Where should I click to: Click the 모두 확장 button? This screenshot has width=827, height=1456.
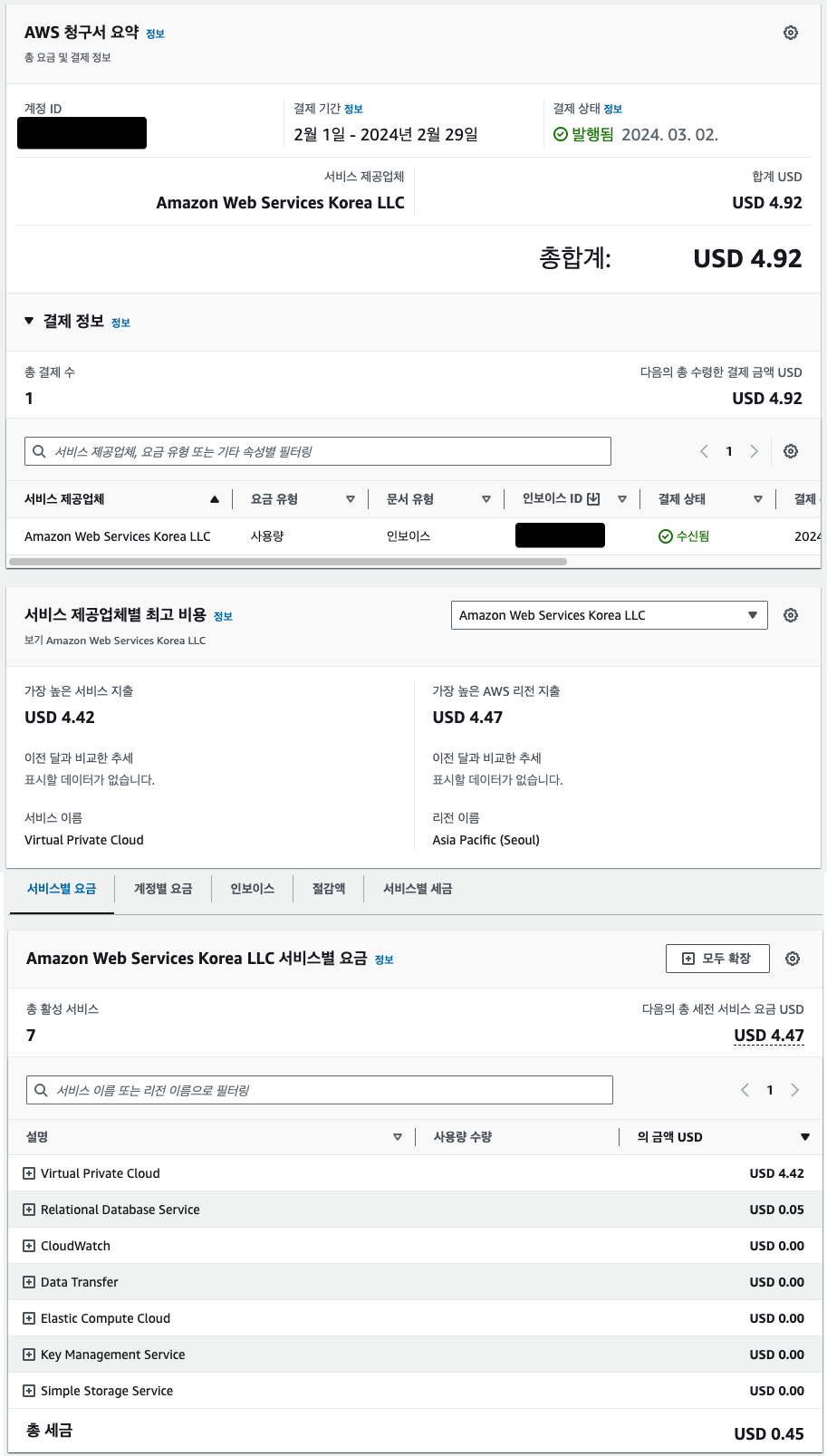click(717, 959)
